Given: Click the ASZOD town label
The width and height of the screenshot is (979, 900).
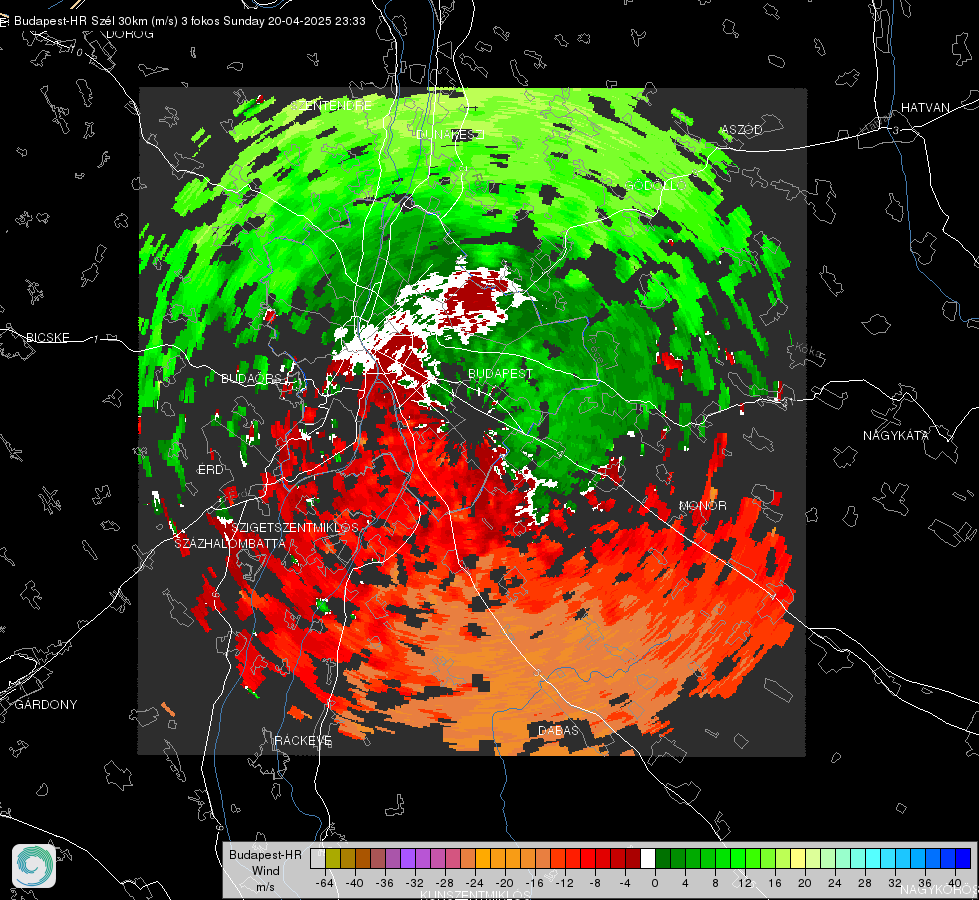Looking at the screenshot, I should click(741, 130).
